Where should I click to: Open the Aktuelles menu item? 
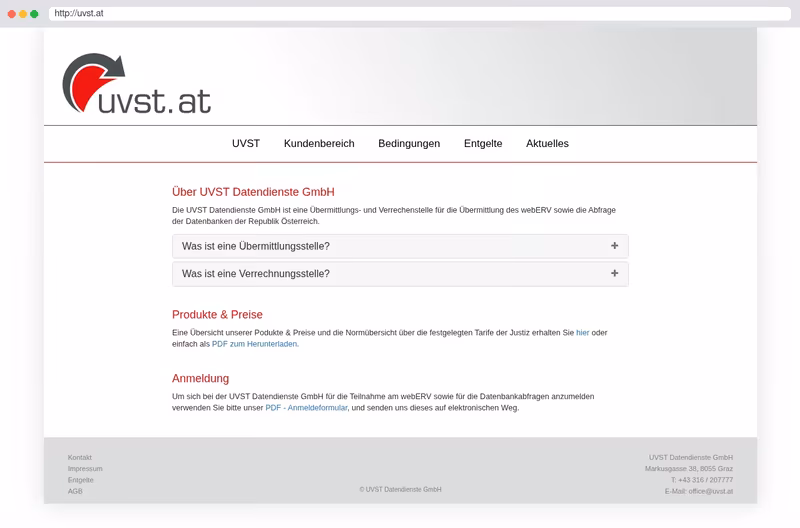point(547,143)
